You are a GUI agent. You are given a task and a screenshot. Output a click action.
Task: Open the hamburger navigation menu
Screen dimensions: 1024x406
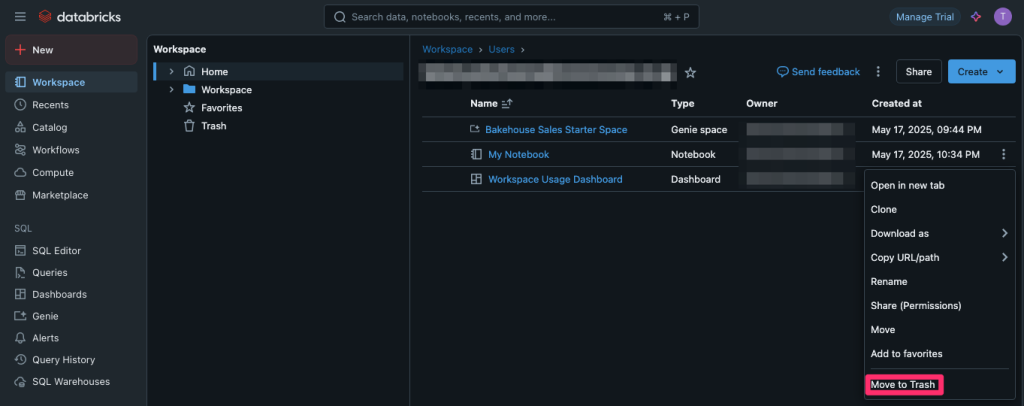[x=20, y=17]
